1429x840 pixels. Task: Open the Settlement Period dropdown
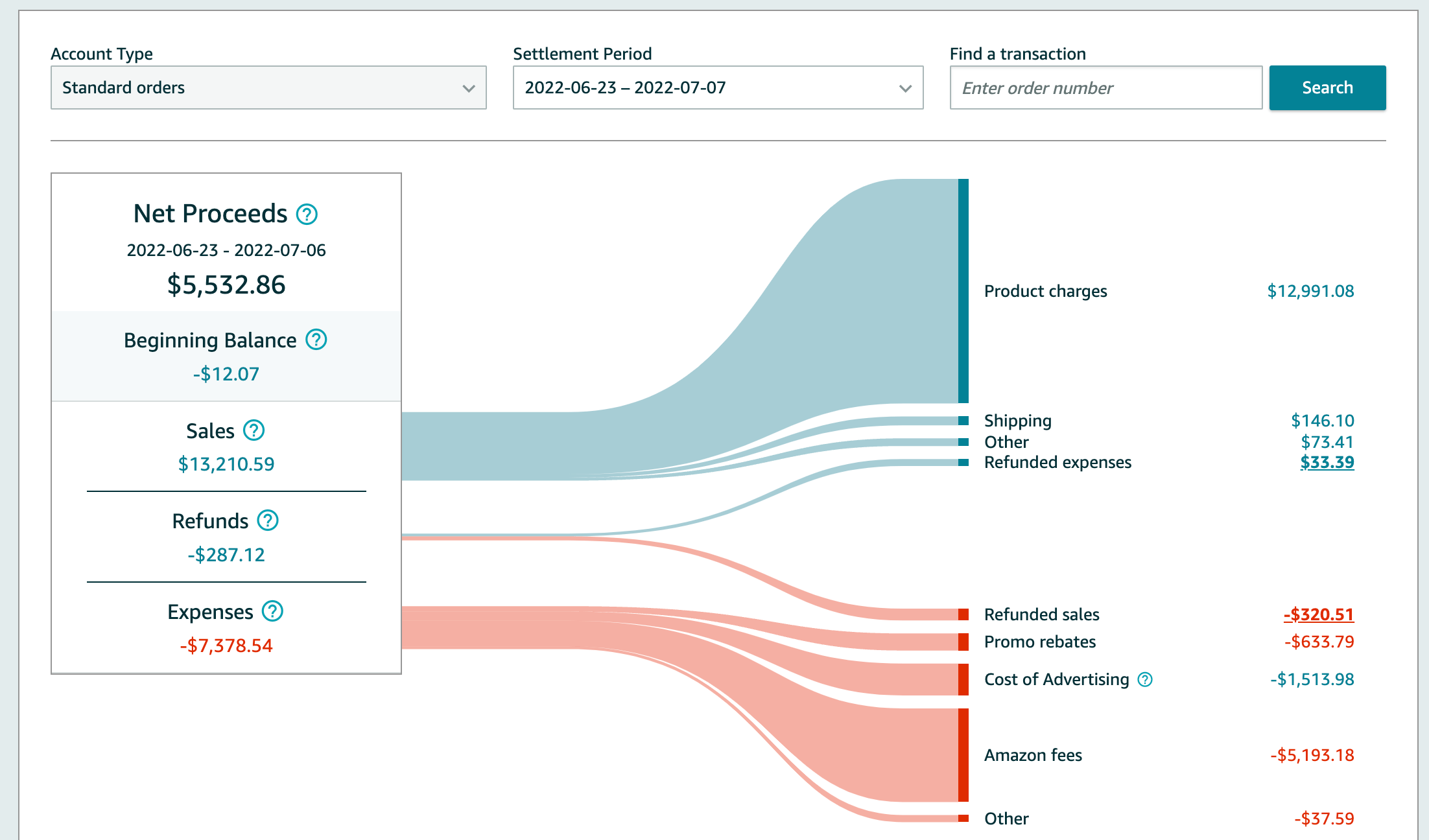coord(717,87)
